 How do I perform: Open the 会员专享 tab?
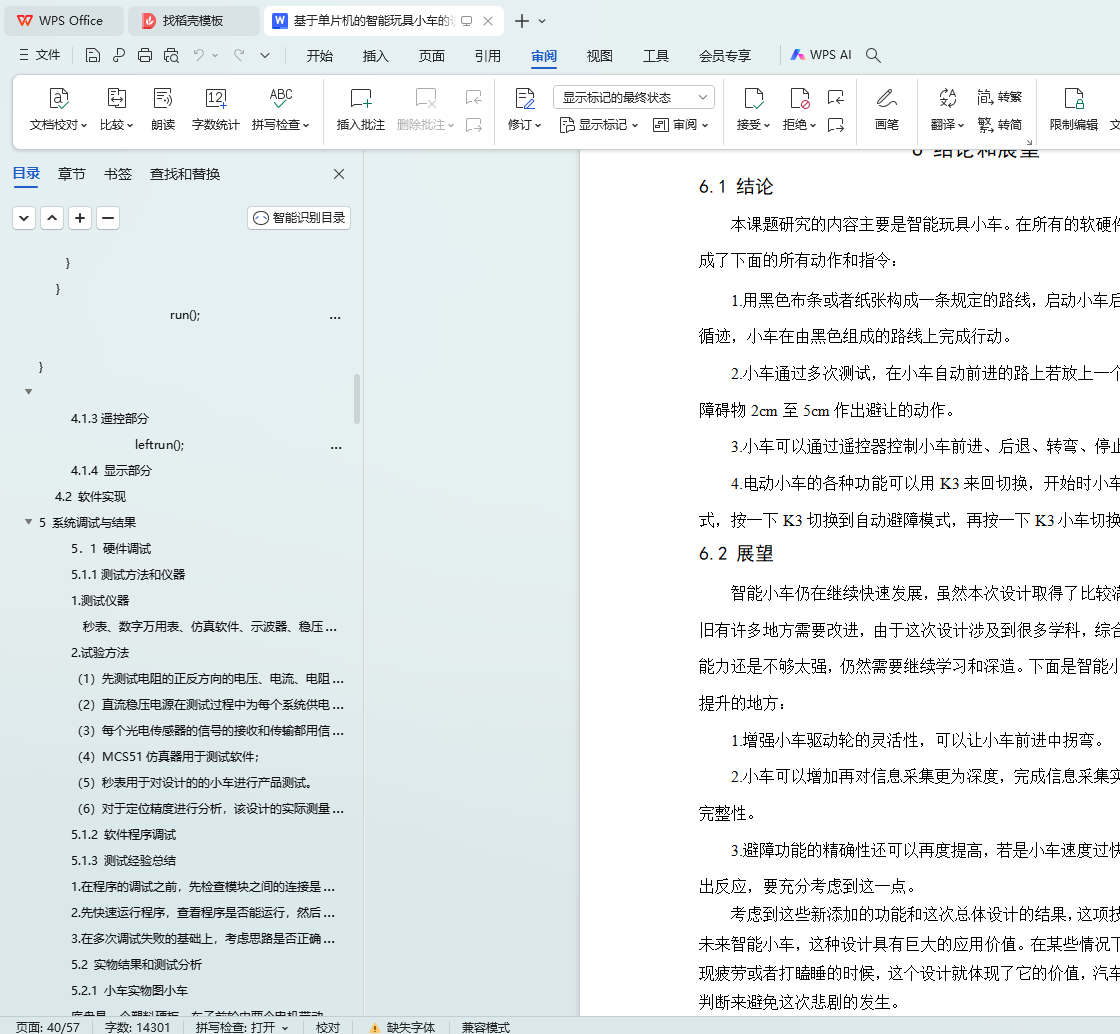[725, 56]
